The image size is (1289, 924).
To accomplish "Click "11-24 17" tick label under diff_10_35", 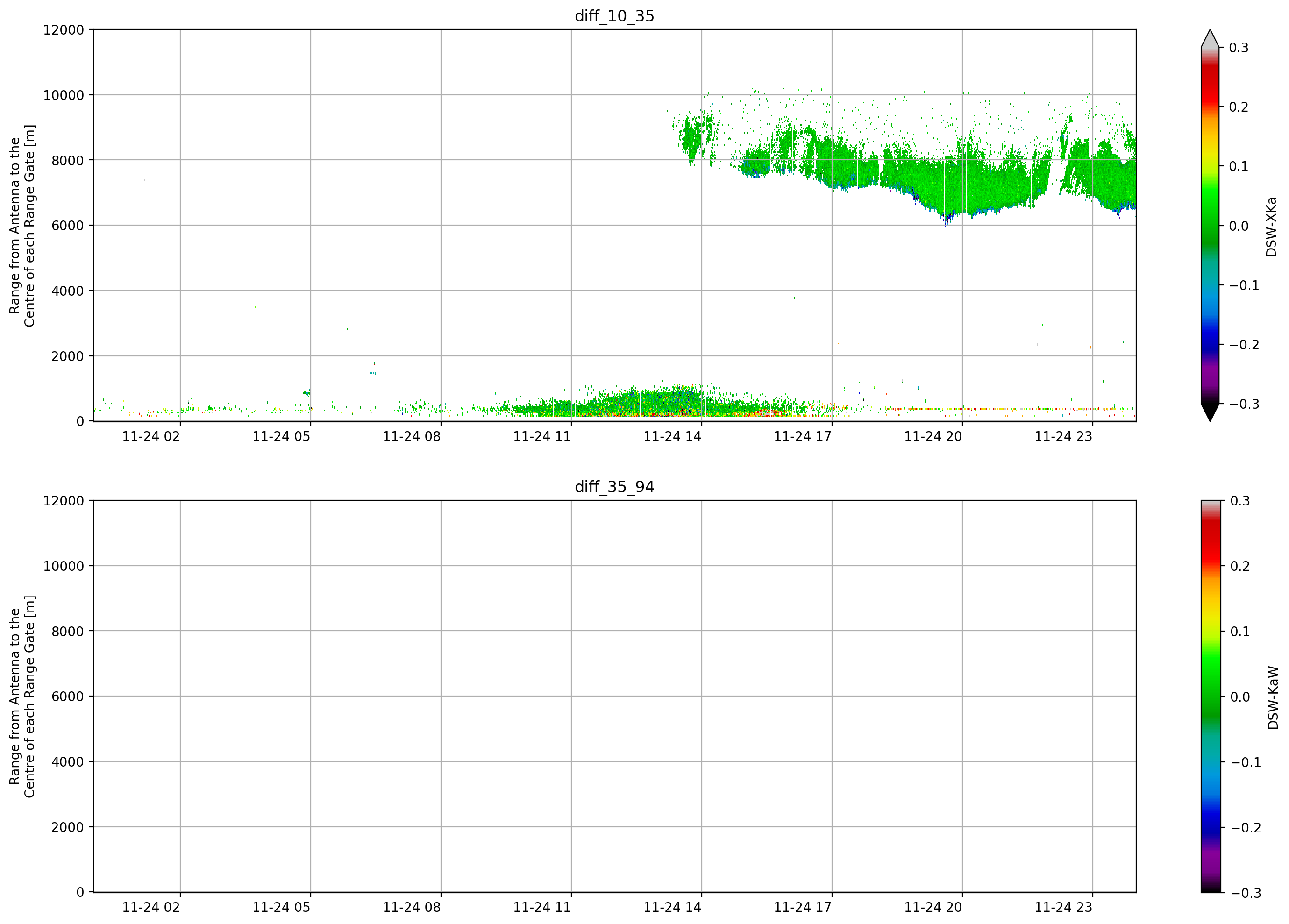I will point(803,436).
